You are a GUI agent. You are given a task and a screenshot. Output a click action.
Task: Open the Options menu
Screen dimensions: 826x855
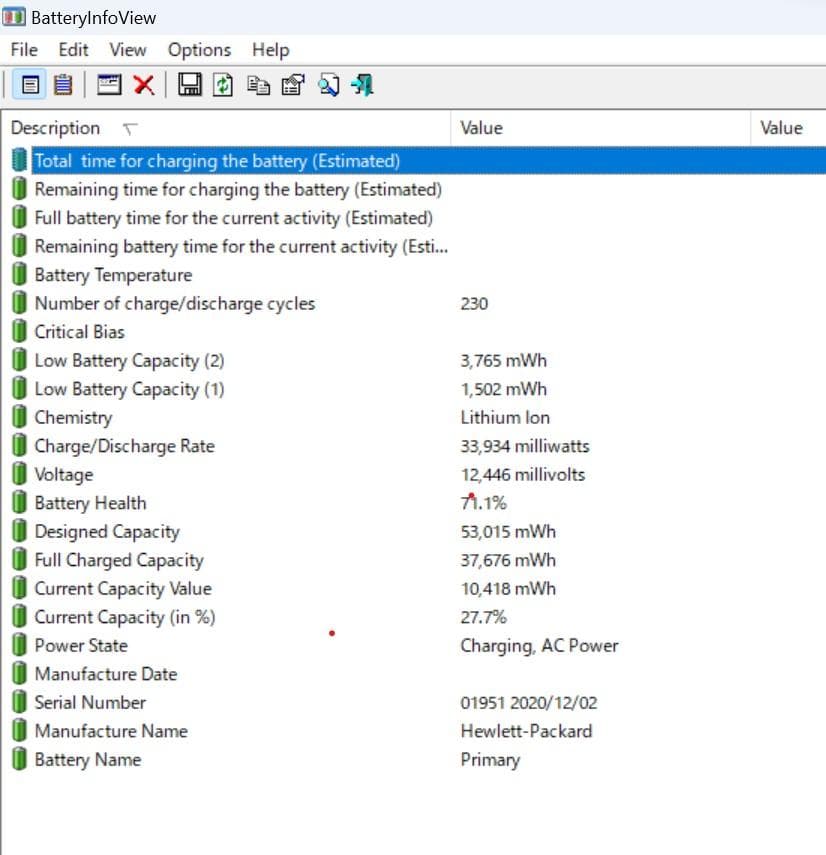click(199, 49)
